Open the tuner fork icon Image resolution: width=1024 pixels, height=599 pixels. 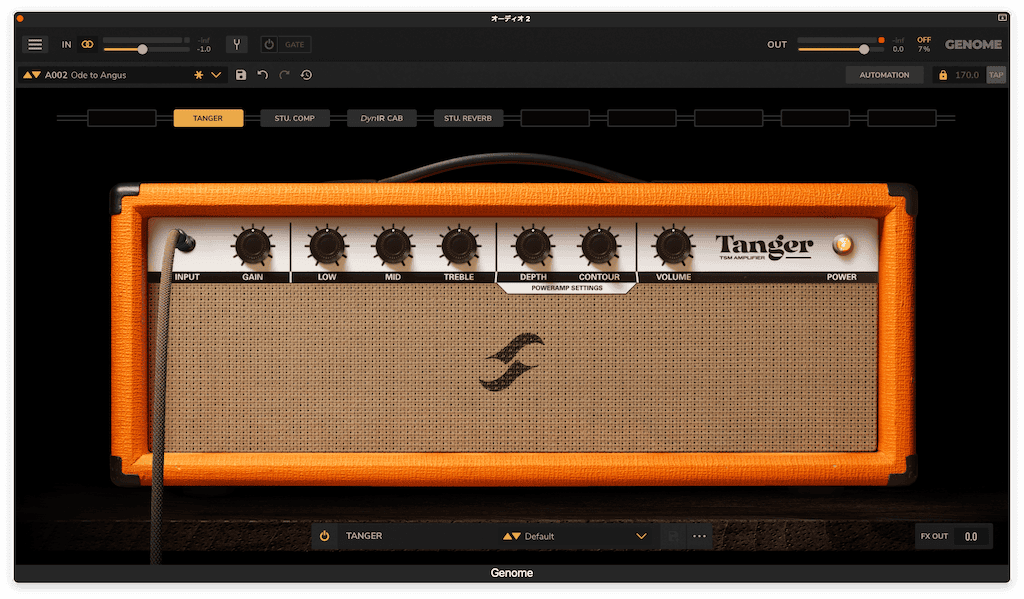click(x=236, y=44)
